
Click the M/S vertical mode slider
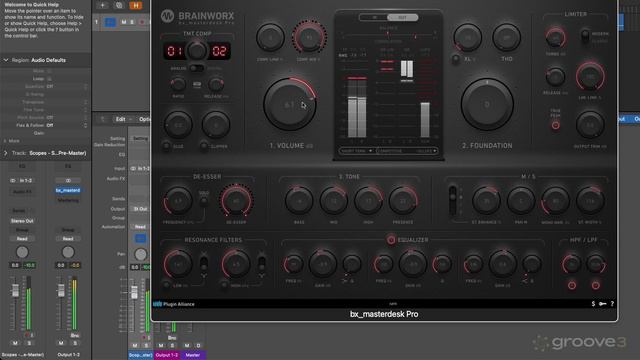452,200
